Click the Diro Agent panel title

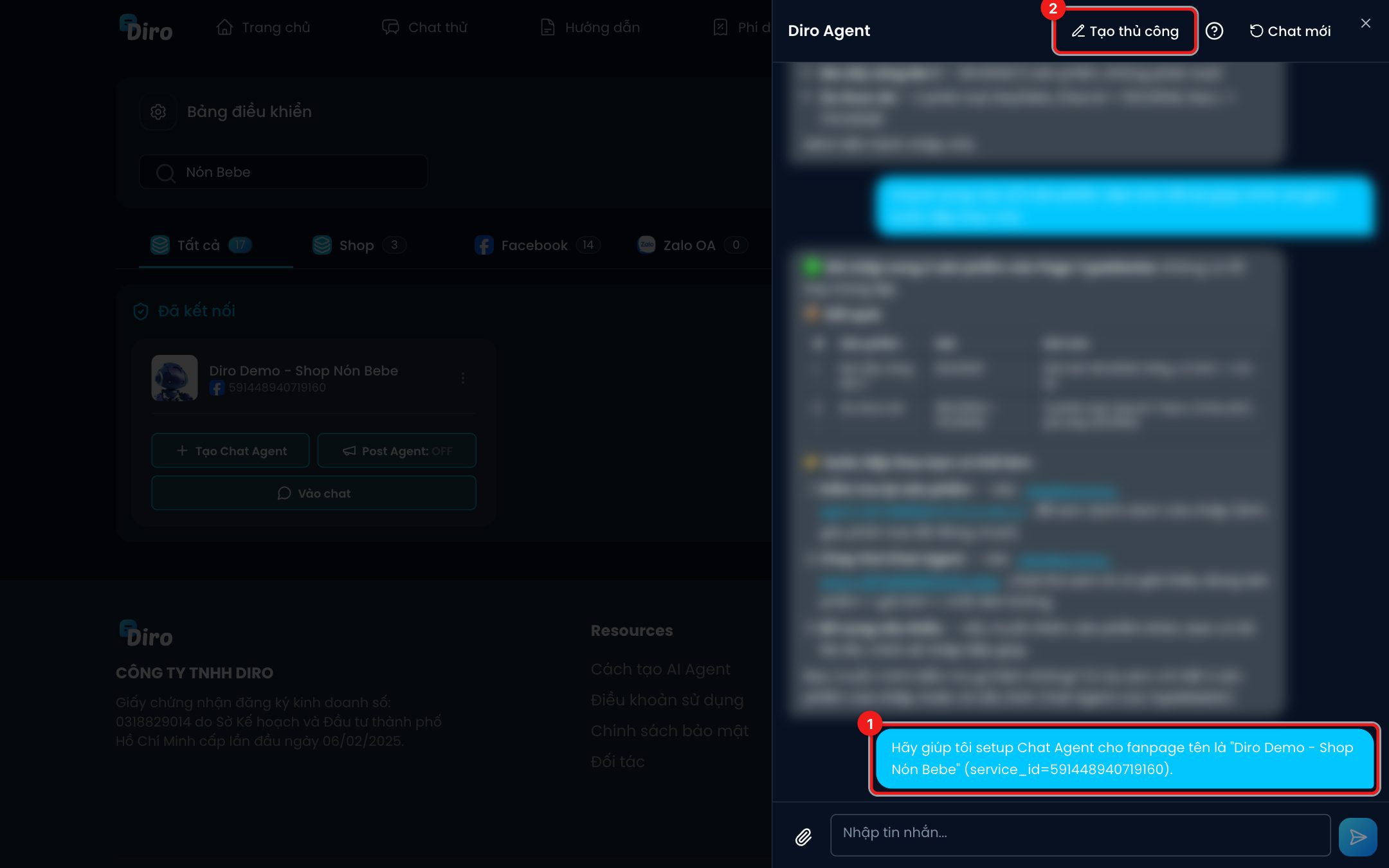pyautogui.click(x=829, y=31)
